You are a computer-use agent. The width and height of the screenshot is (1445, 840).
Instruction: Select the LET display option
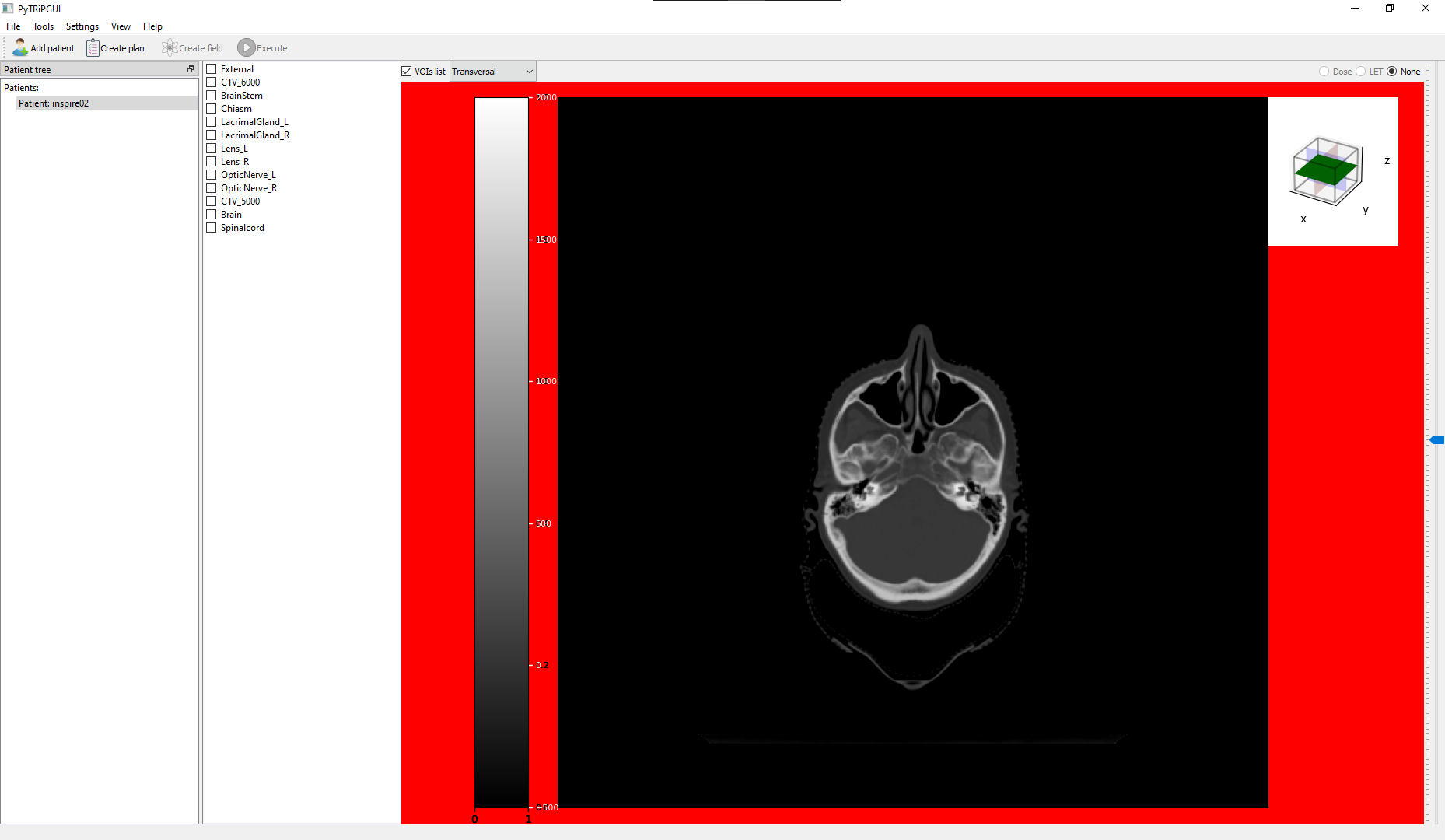pyautogui.click(x=1363, y=71)
